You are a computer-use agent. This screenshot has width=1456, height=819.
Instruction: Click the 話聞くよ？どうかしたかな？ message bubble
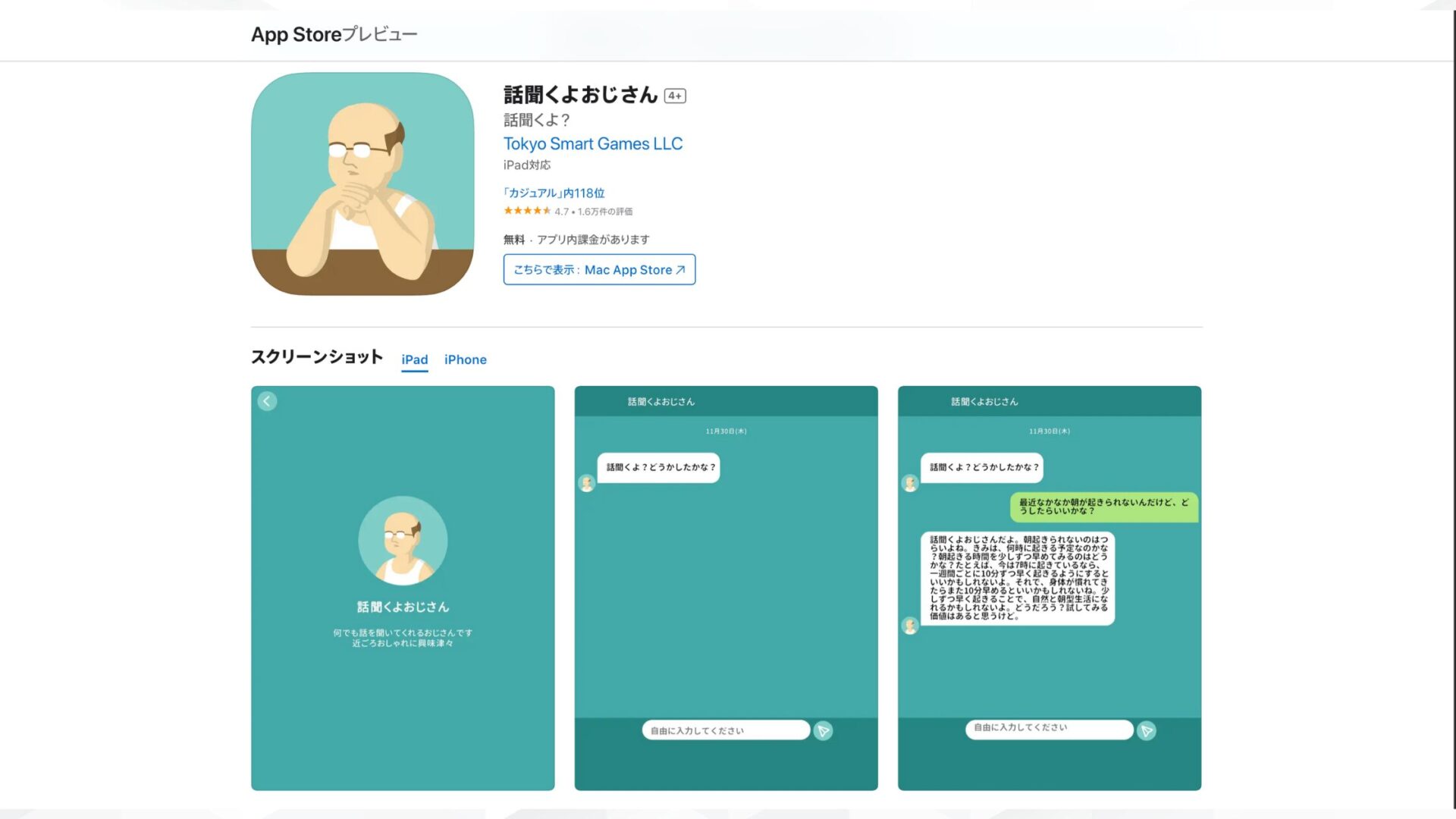click(658, 467)
